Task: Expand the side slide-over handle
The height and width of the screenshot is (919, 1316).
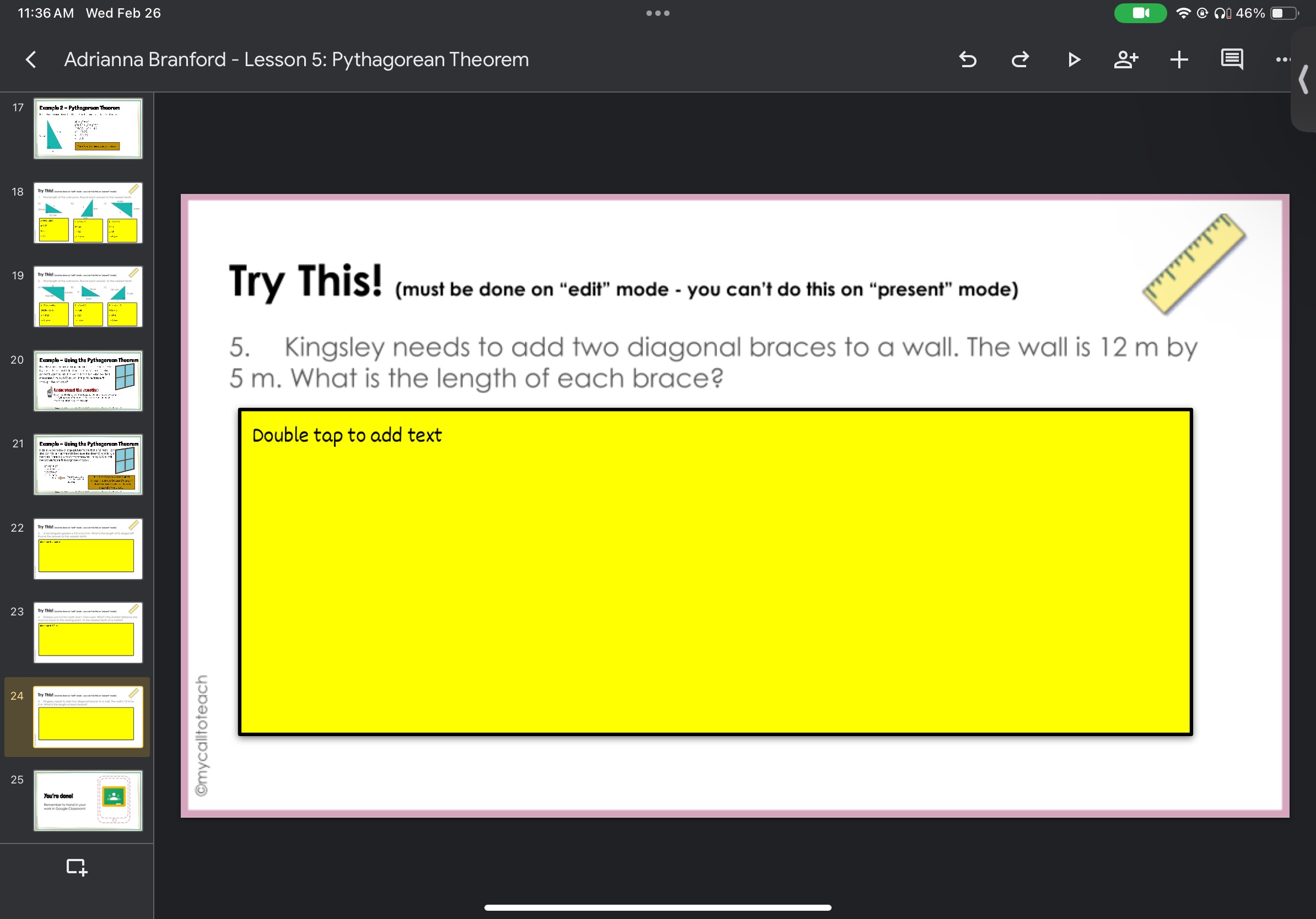Action: [x=1303, y=80]
